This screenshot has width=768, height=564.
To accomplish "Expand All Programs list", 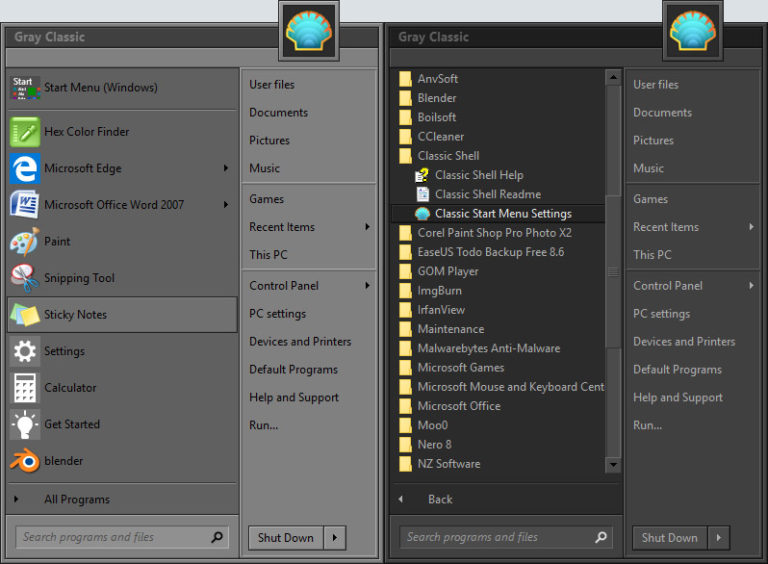I will 76,499.
